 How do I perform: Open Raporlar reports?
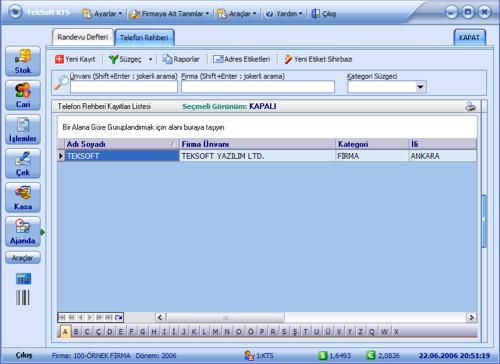click(x=181, y=59)
